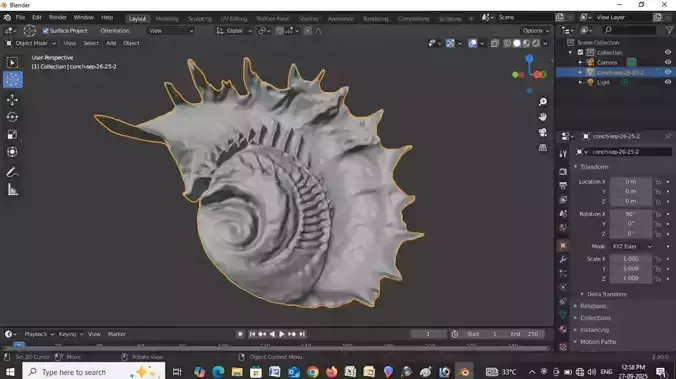Toggle Collection exclude checkbox in outliner
This screenshot has height=379, width=676.
point(580,53)
